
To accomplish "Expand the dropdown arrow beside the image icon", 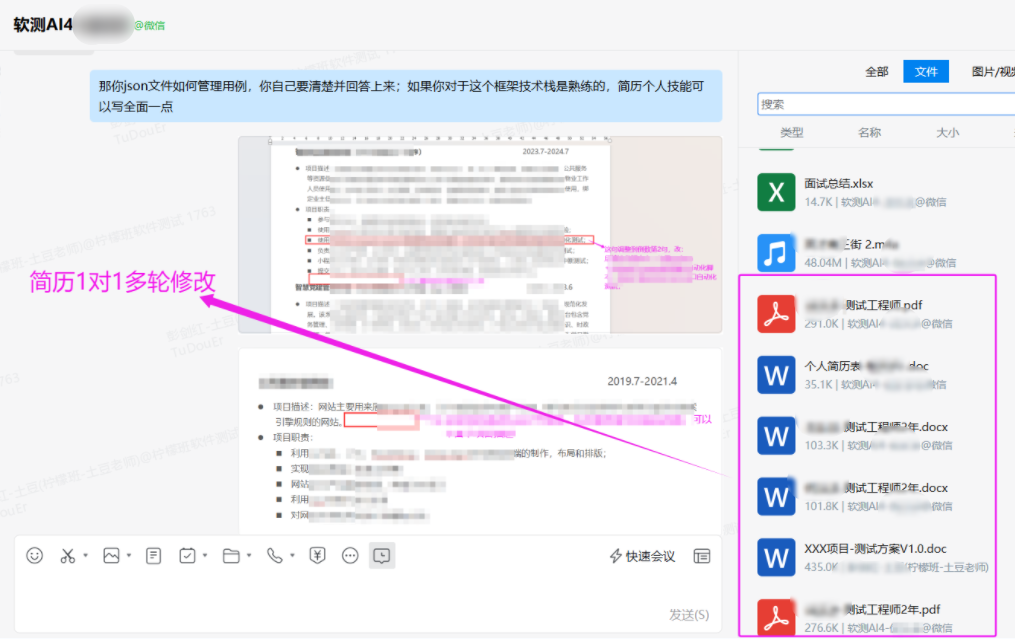I will 129,556.
